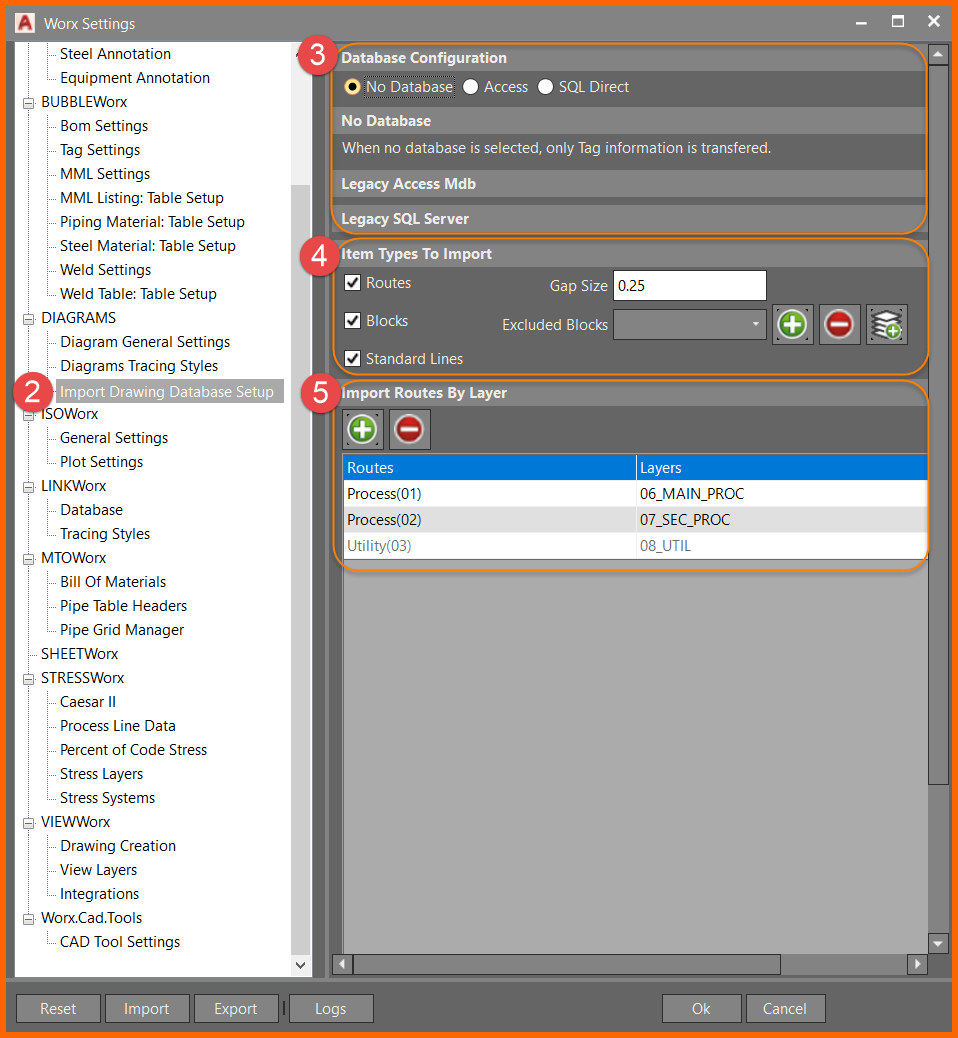This screenshot has width=958, height=1038.
Task: Select SHEETWorx in tree
Action: pos(79,653)
